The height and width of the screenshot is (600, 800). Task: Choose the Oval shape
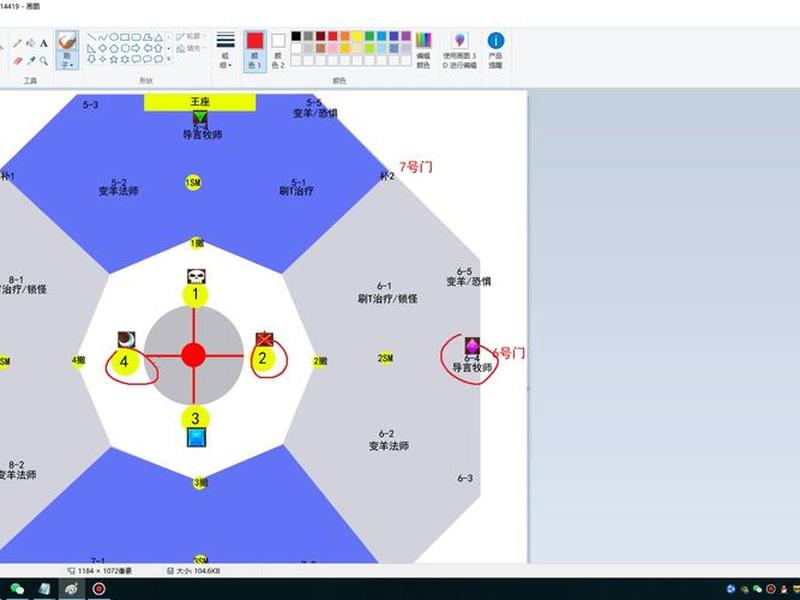coord(114,37)
